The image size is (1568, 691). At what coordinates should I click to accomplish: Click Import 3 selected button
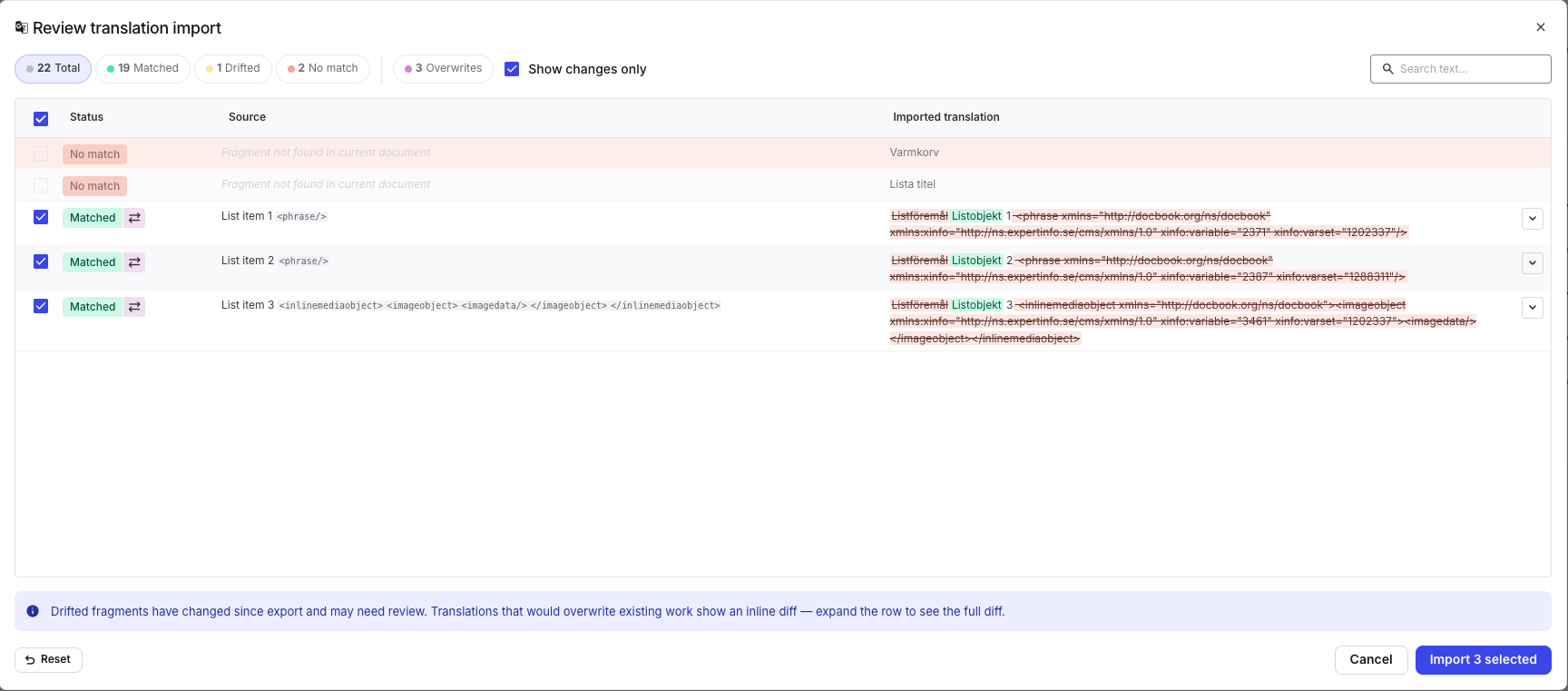click(x=1484, y=660)
